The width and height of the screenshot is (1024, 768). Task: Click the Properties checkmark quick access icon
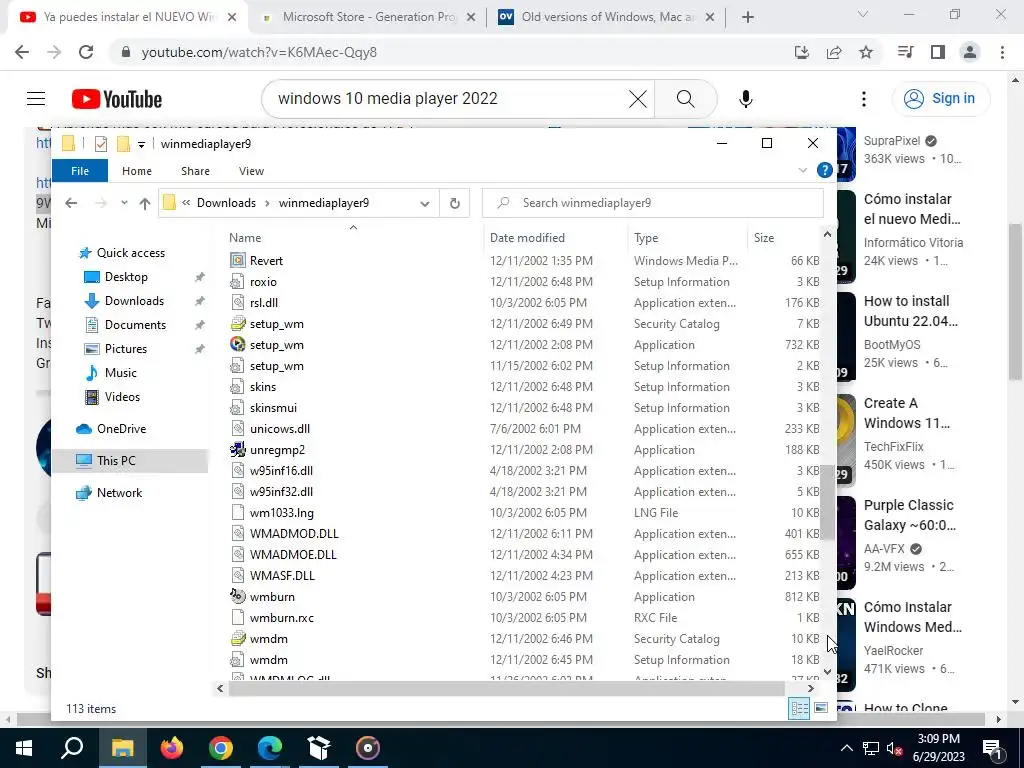[x=101, y=144]
